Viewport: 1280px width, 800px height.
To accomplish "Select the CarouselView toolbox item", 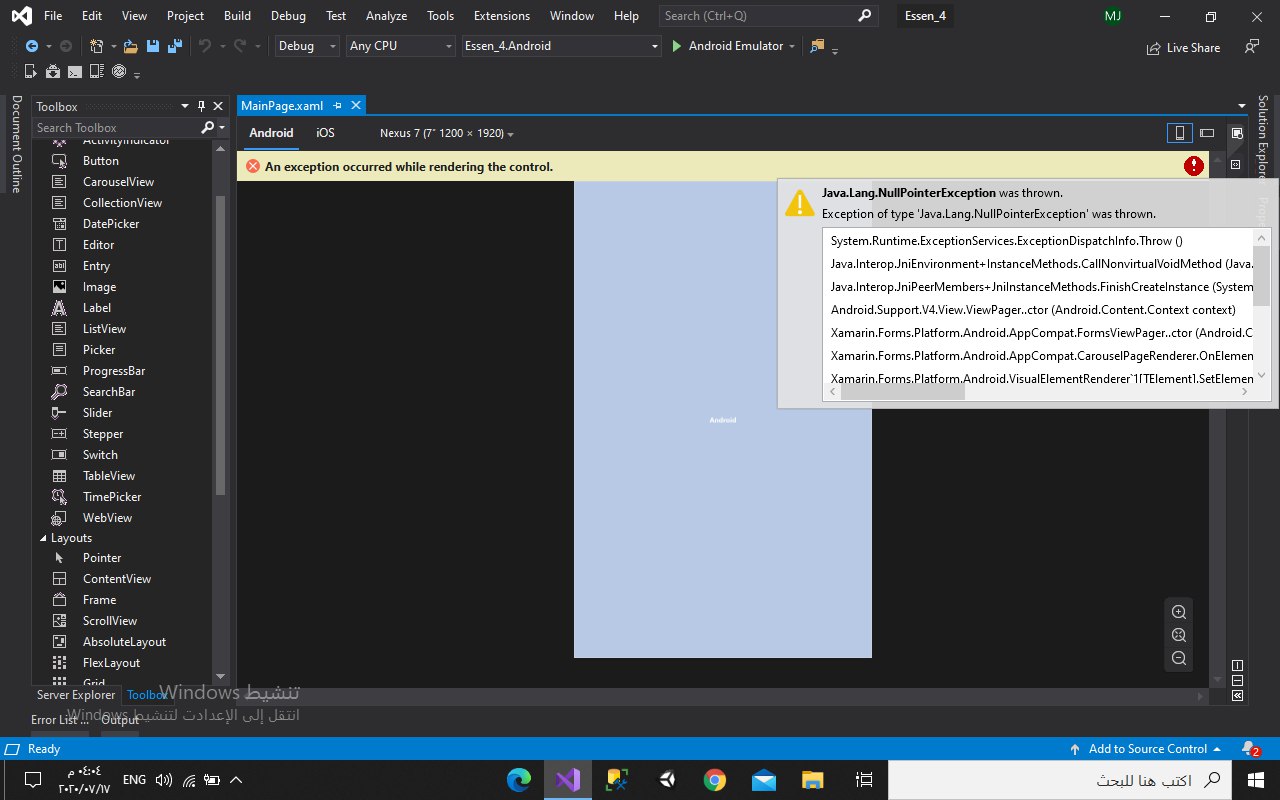I will [118, 182].
